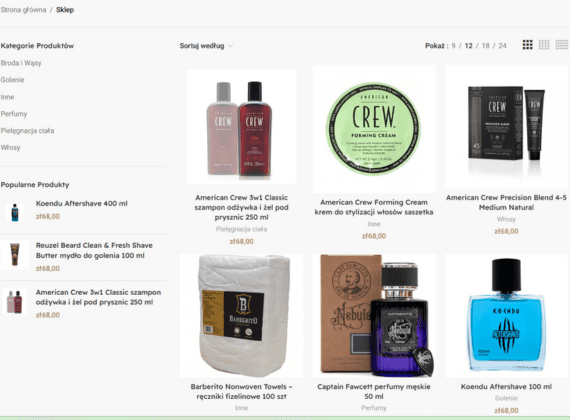The image size is (570, 420).
Task: Select the Perfumy category
Action: [x=14, y=114]
